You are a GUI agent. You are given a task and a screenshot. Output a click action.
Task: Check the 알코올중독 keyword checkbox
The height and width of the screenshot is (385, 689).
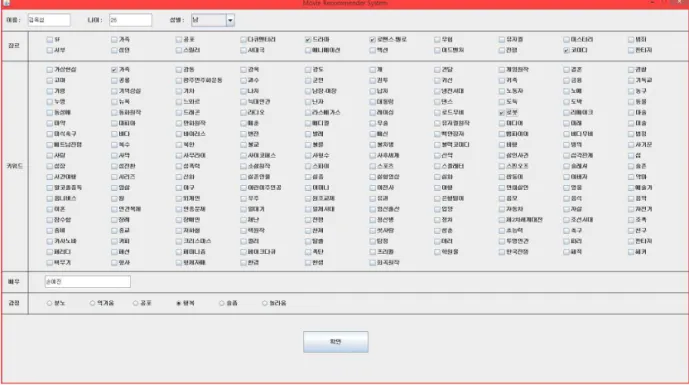click(x=50, y=188)
